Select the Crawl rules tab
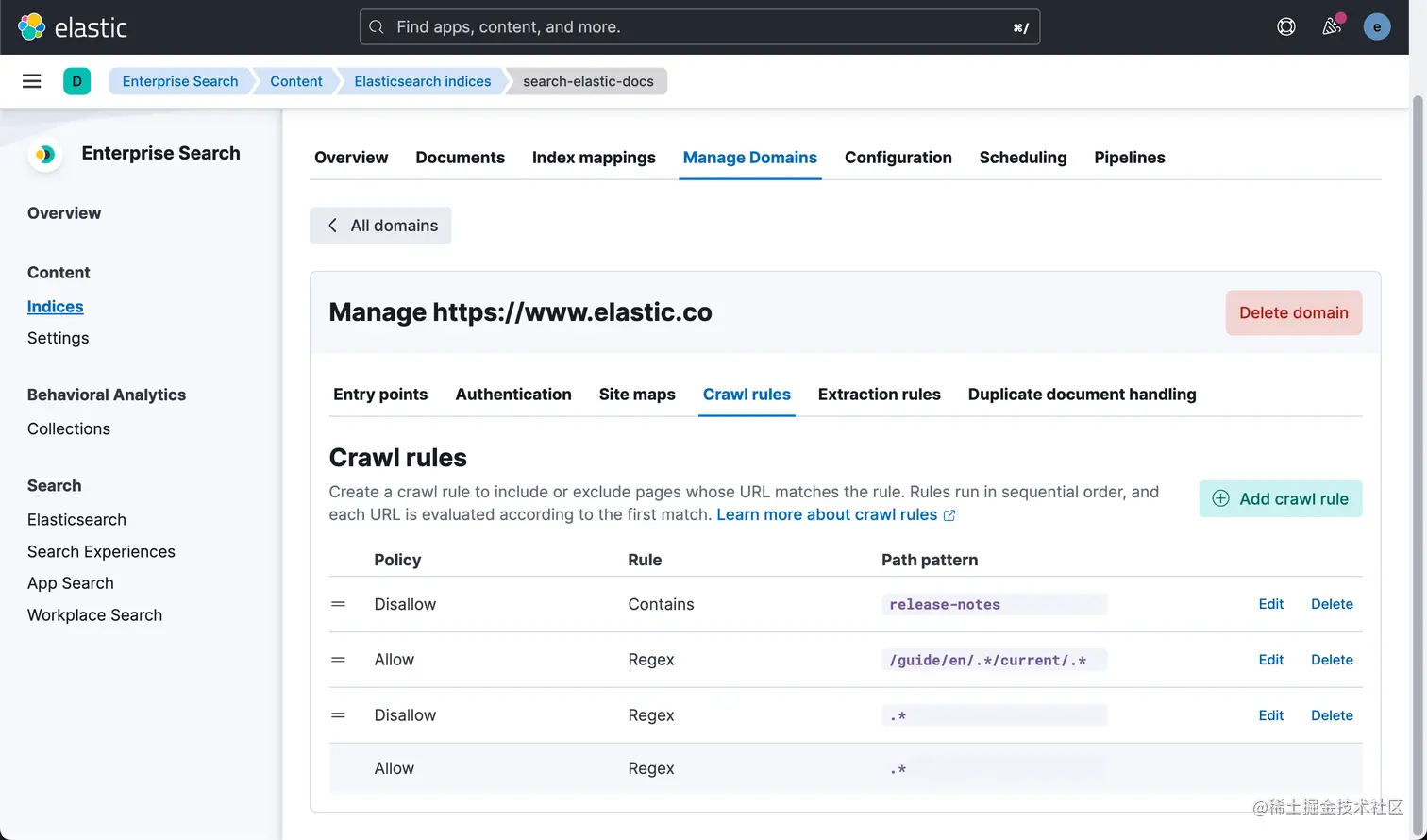The image size is (1427, 840). click(x=747, y=395)
